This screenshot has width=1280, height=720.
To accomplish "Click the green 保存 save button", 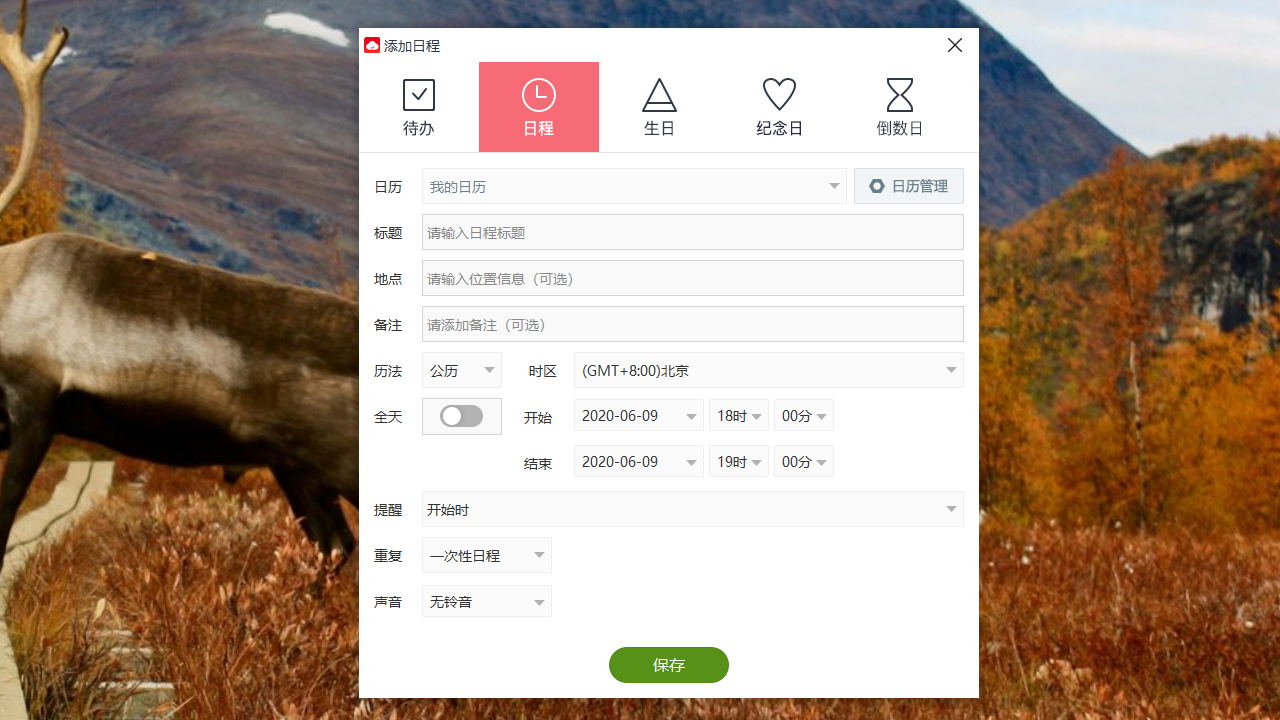I will coord(668,664).
